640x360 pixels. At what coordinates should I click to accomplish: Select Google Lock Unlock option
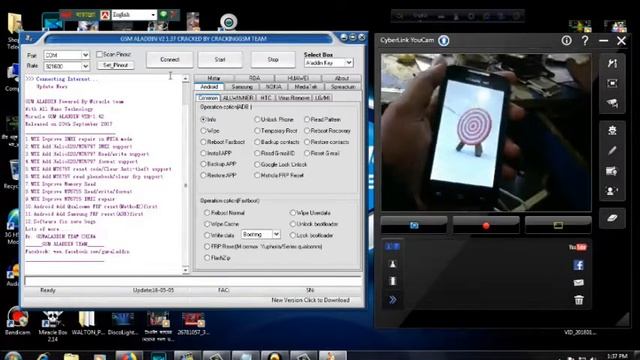pos(257,164)
